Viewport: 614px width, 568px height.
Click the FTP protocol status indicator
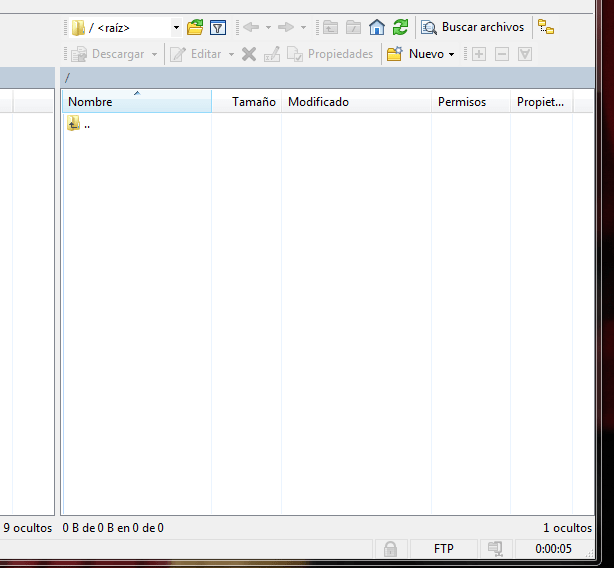coord(444,549)
